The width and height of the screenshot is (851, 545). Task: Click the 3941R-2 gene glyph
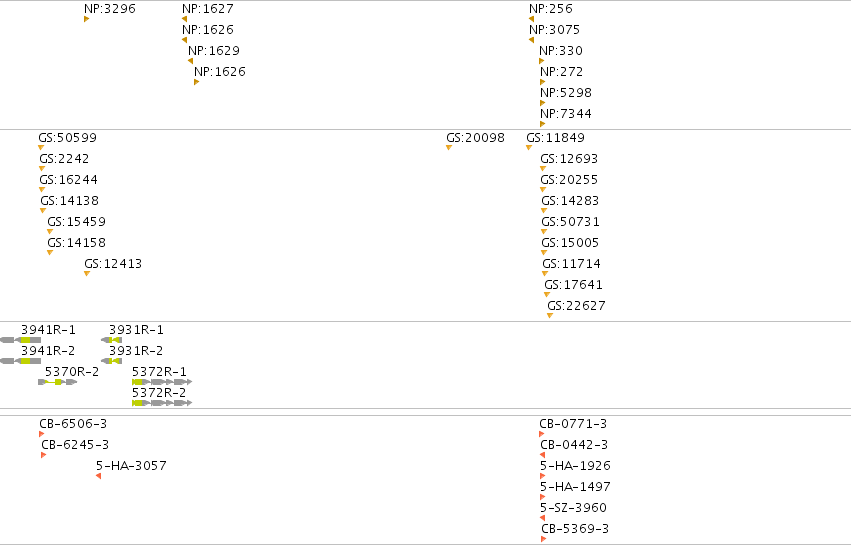tap(21, 362)
